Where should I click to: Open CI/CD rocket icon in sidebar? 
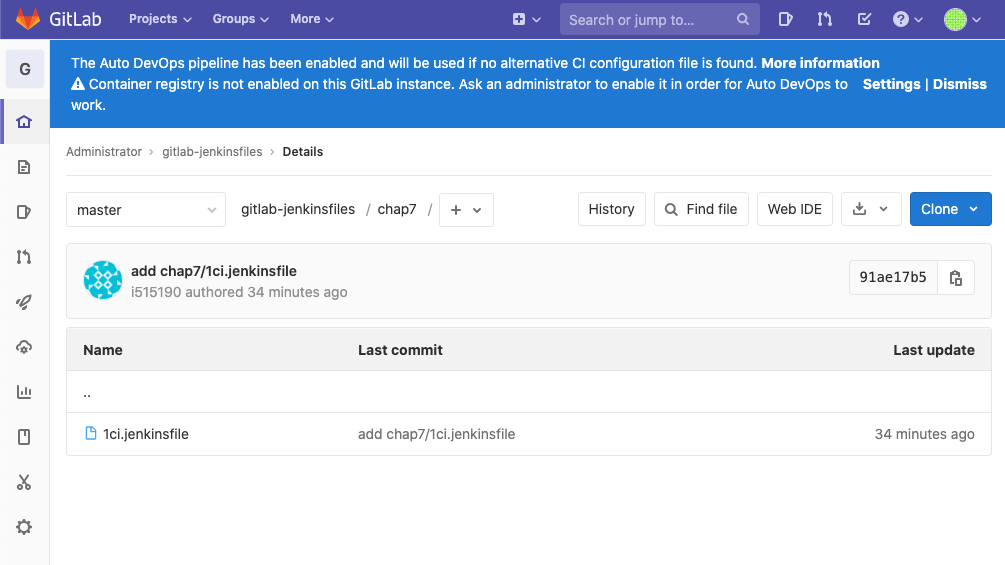coord(24,302)
